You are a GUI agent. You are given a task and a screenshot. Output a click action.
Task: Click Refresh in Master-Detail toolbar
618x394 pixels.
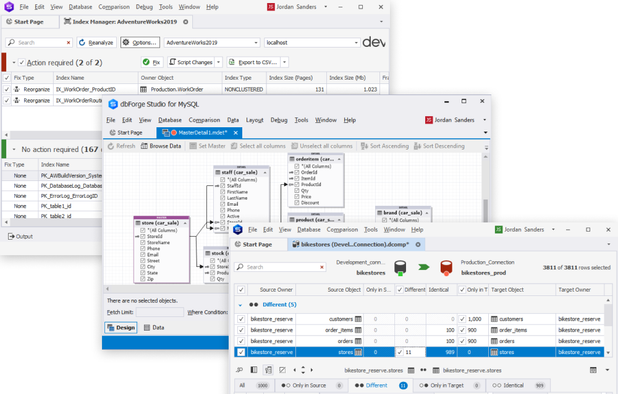(x=121, y=146)
